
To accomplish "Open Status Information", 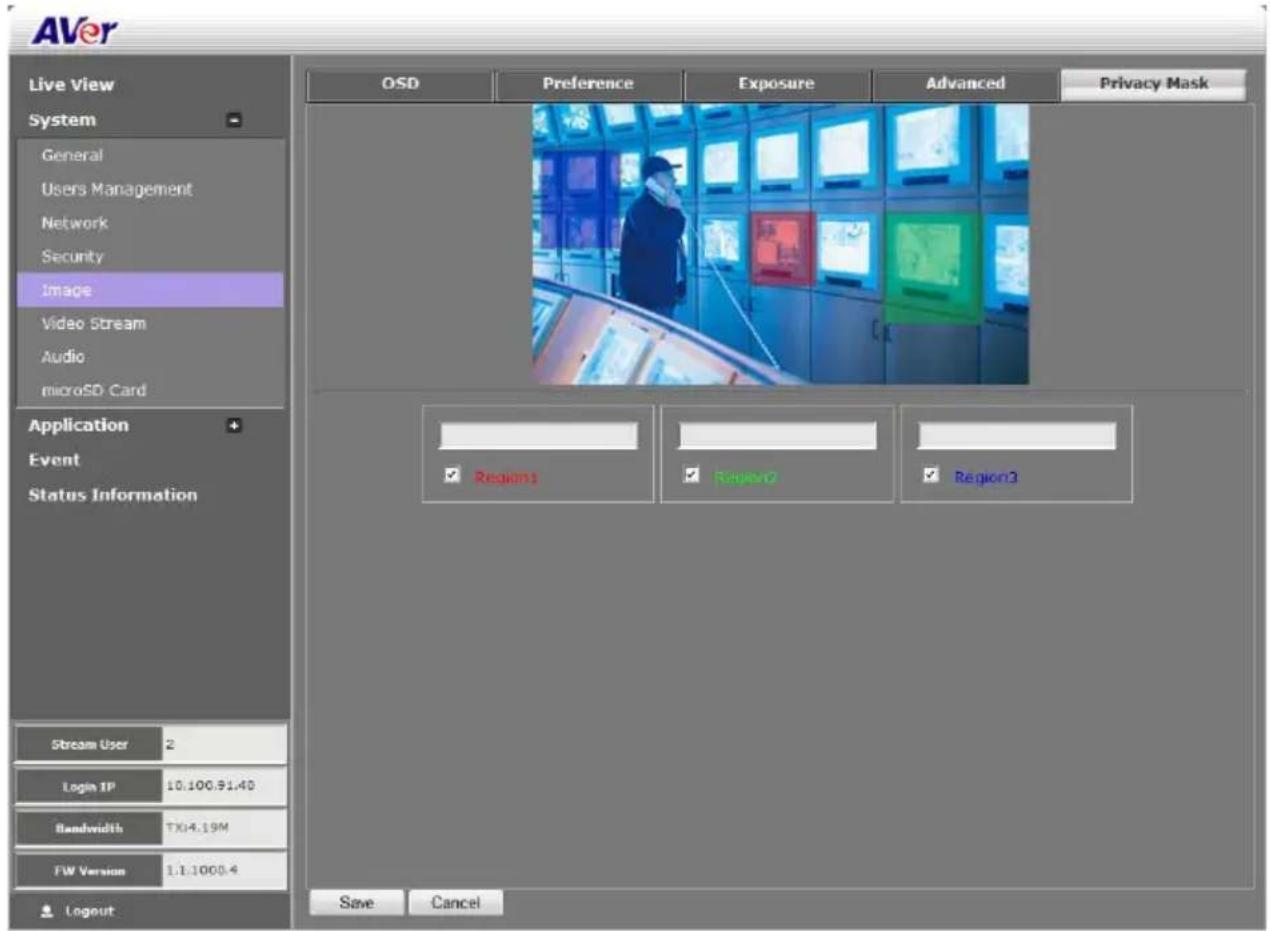I will [x=113, y=495].
